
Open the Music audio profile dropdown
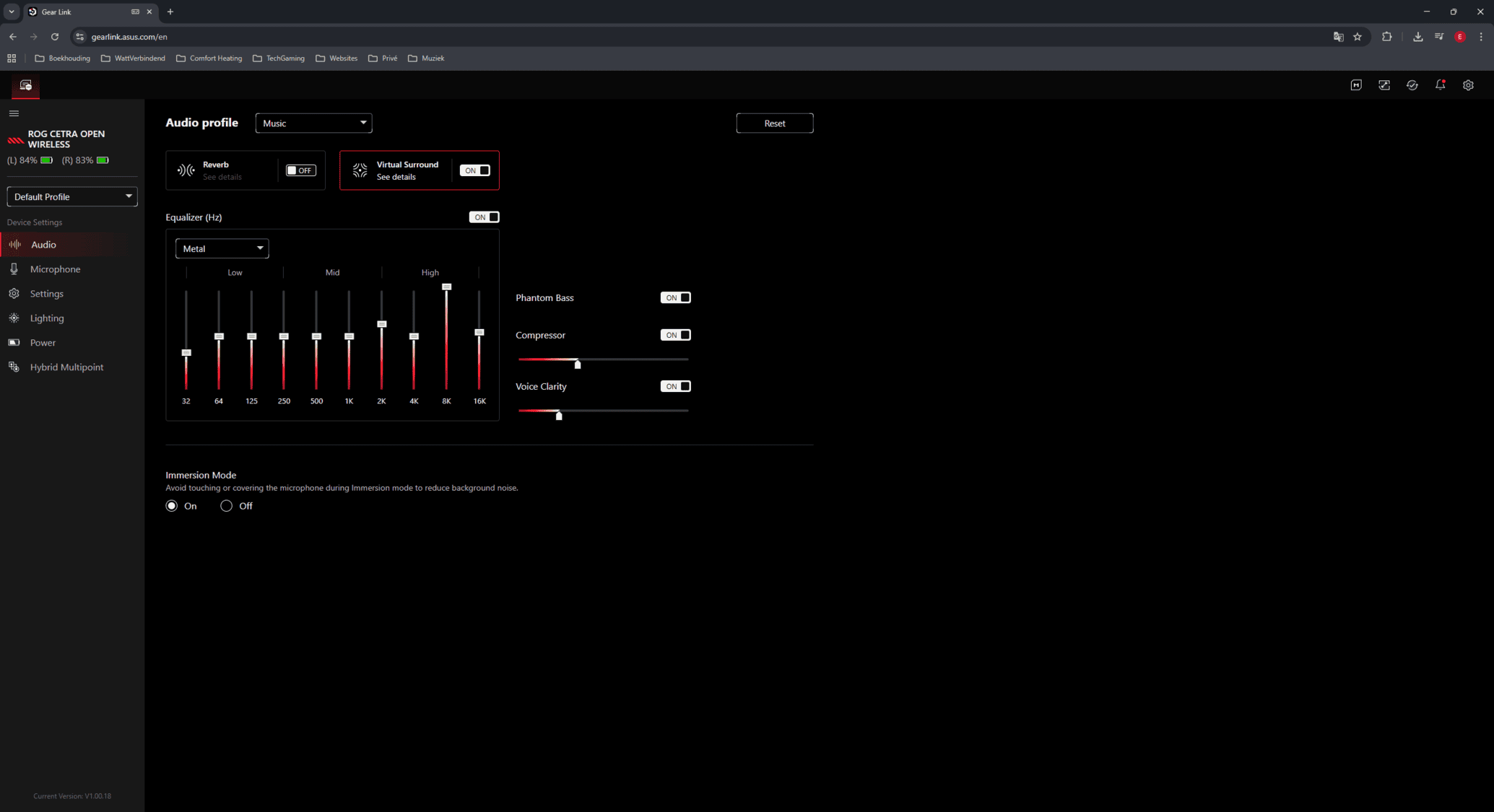coord(313,123)
